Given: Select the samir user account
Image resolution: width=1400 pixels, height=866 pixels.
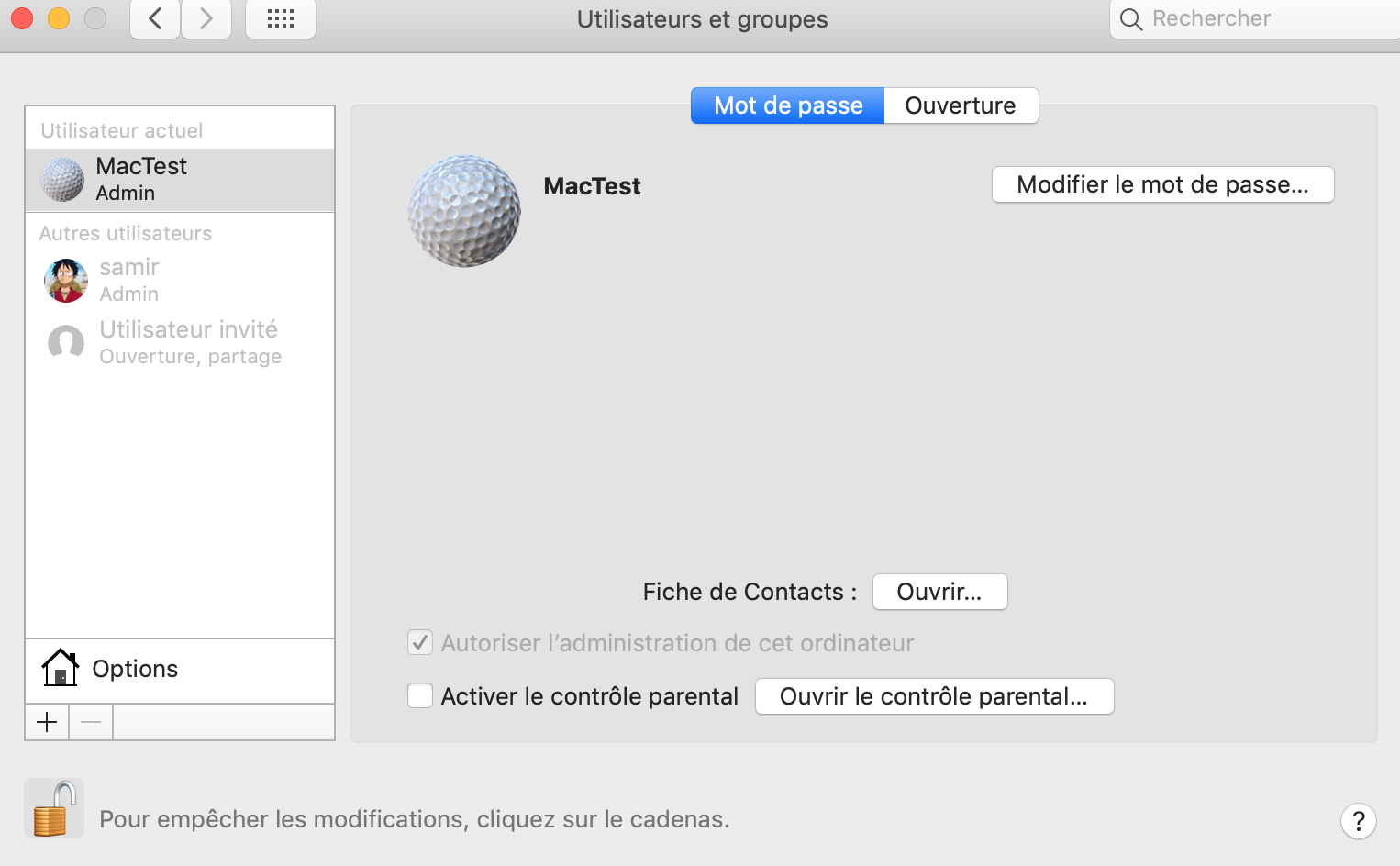Looking at the screenshot, I should [128, 280].
